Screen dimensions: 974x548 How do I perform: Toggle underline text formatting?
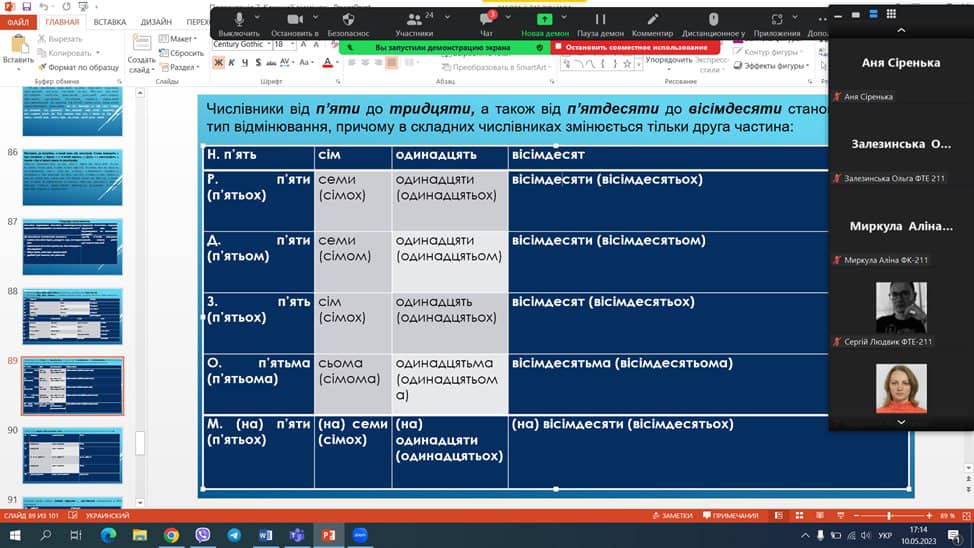pyautogui.click(x=245, y=63)
